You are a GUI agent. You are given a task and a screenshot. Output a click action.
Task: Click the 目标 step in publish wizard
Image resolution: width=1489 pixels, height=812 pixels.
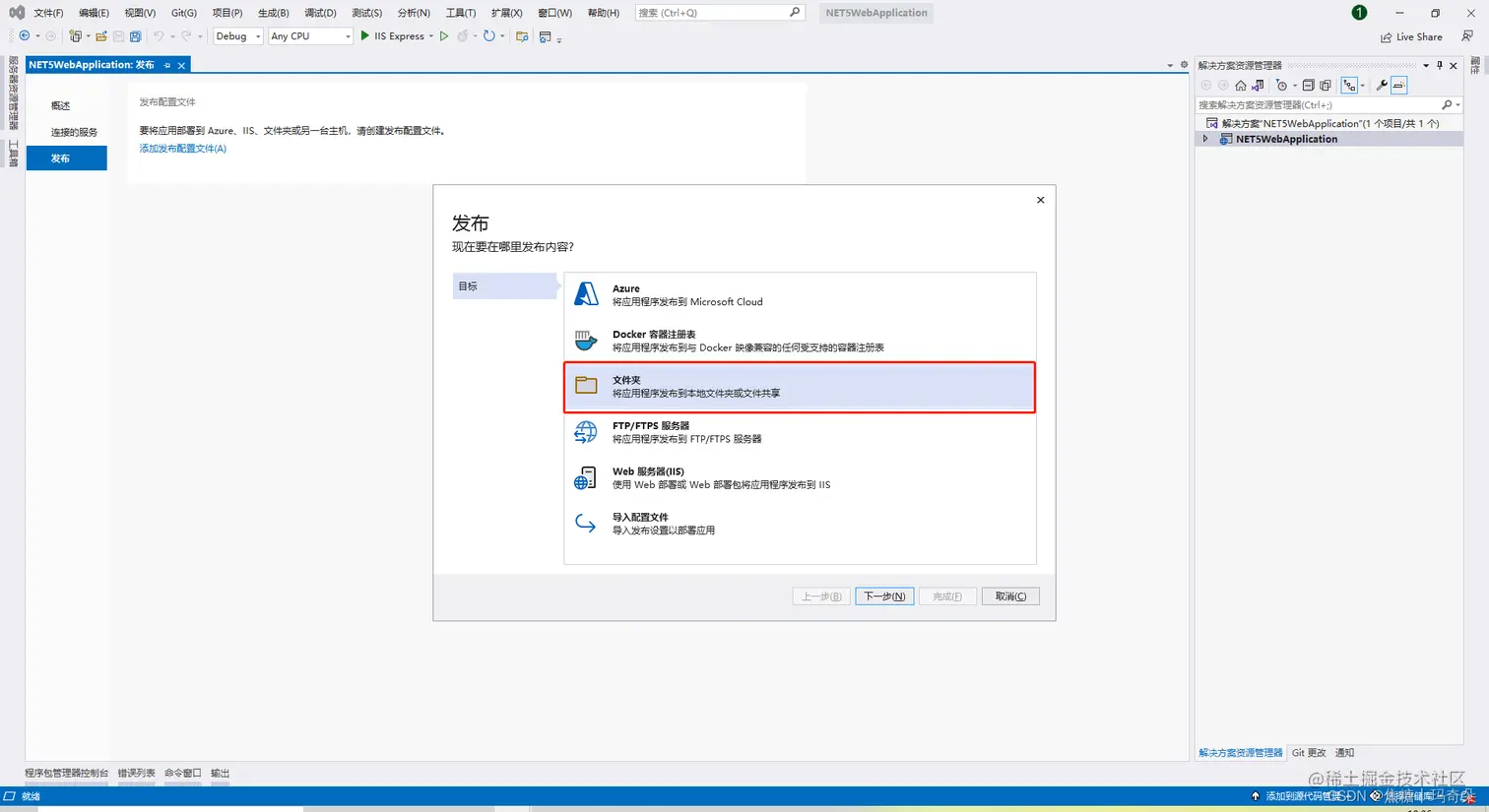[x=505, y=285]
